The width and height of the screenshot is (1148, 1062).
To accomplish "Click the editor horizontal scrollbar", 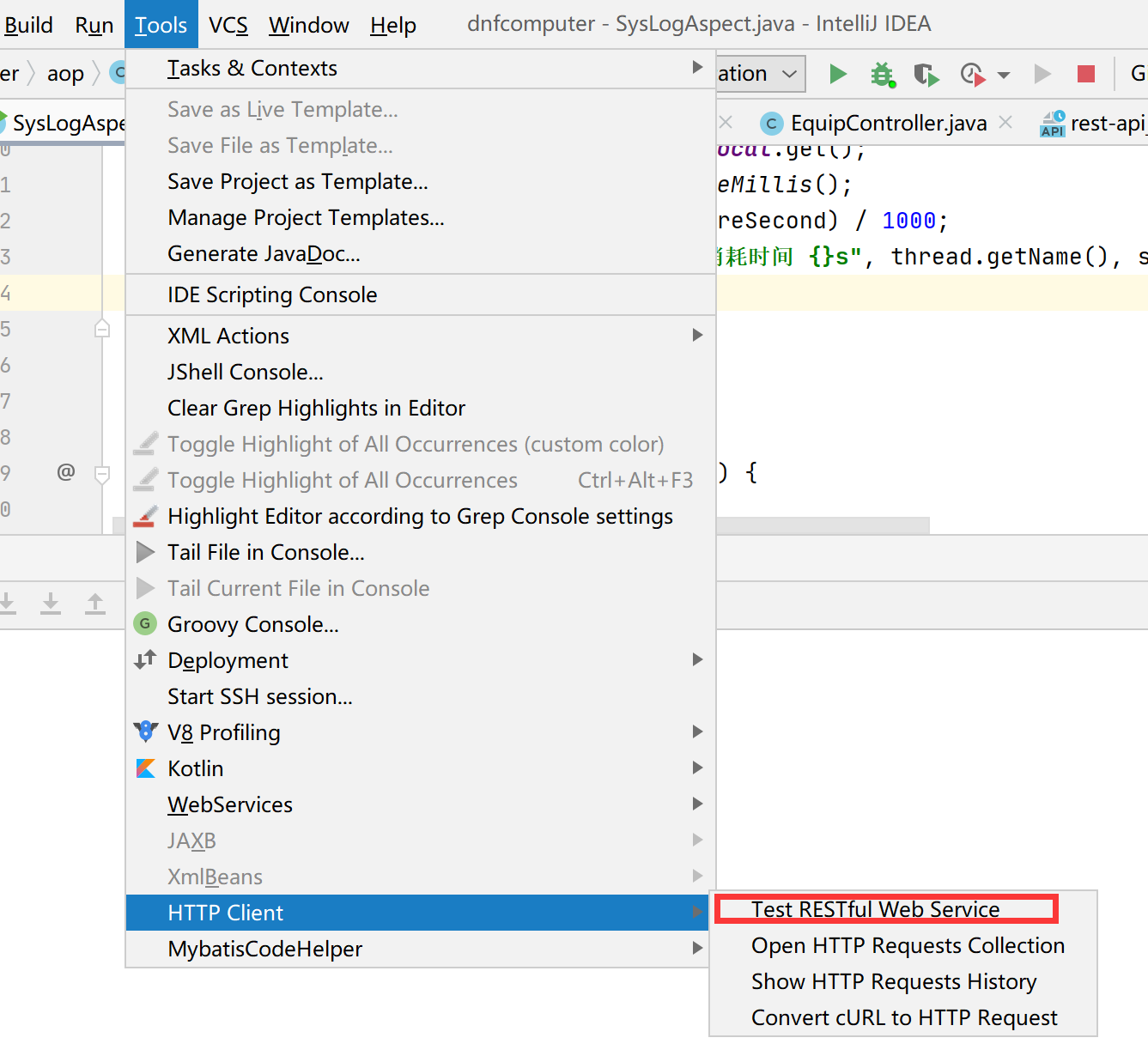I will 521,525.
